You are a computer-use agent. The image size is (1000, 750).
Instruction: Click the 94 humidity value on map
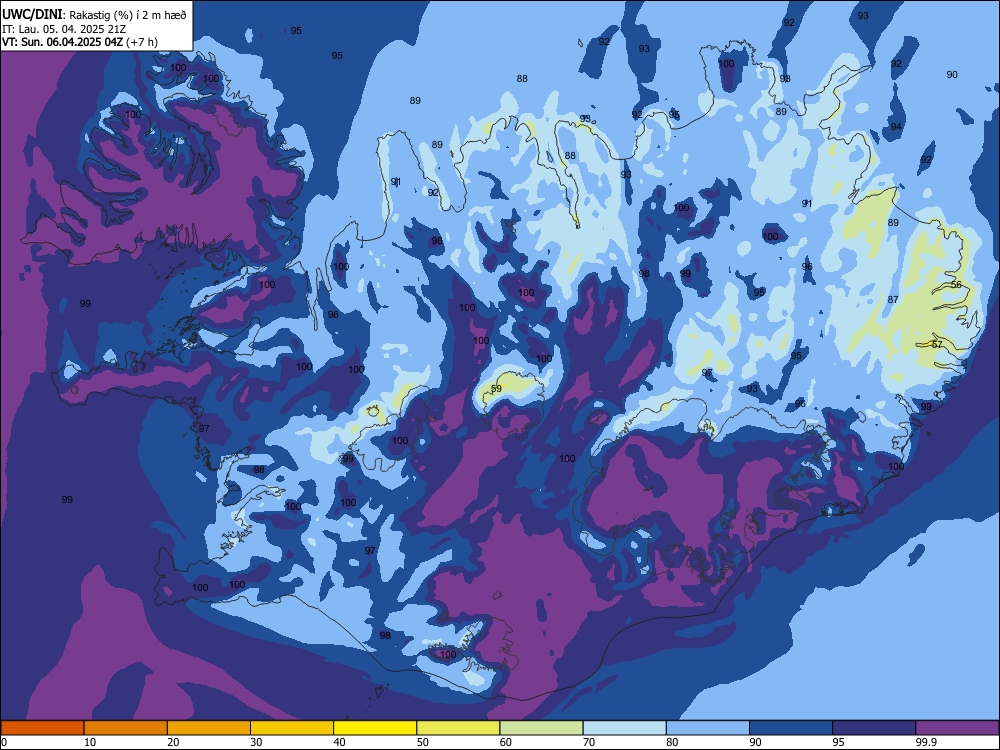point(896,127)
